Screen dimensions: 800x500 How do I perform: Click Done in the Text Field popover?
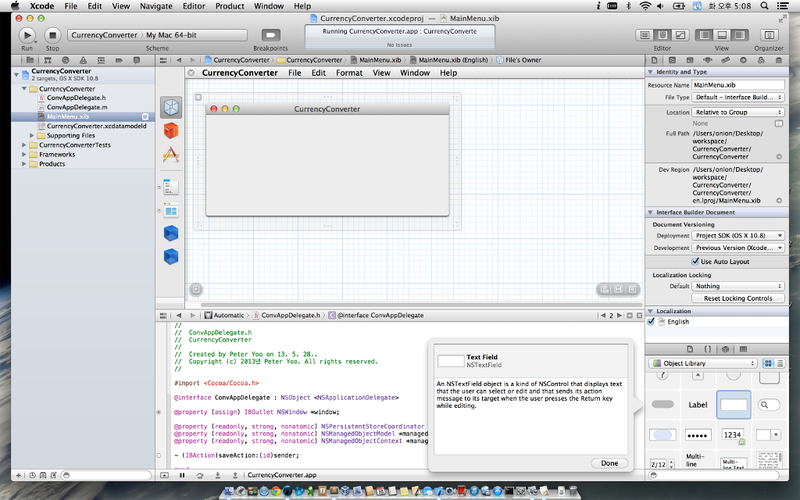click(x=609, y=463)
